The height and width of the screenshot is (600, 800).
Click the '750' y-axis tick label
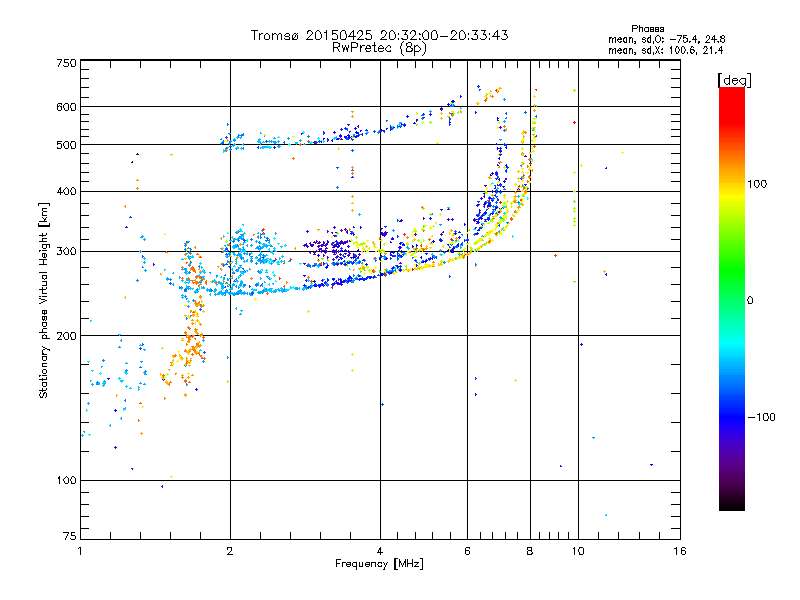[66, 63]
